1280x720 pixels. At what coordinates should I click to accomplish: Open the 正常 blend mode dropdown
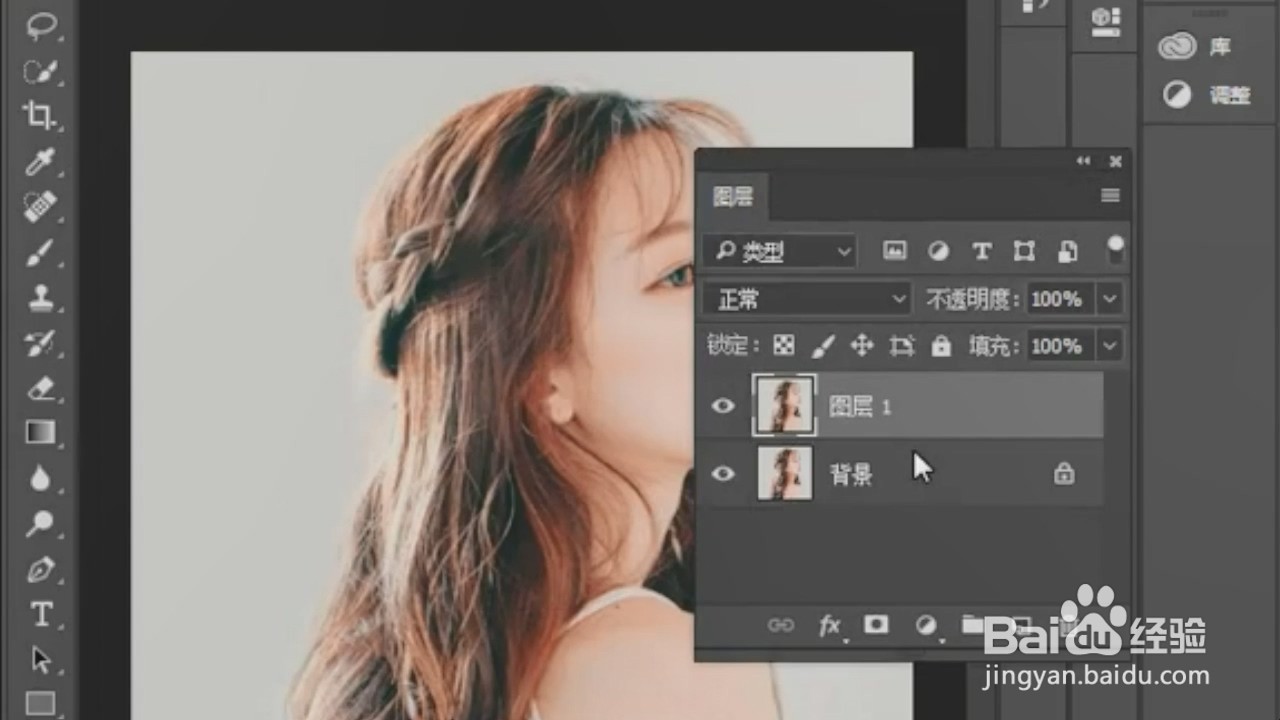[806, 298]
